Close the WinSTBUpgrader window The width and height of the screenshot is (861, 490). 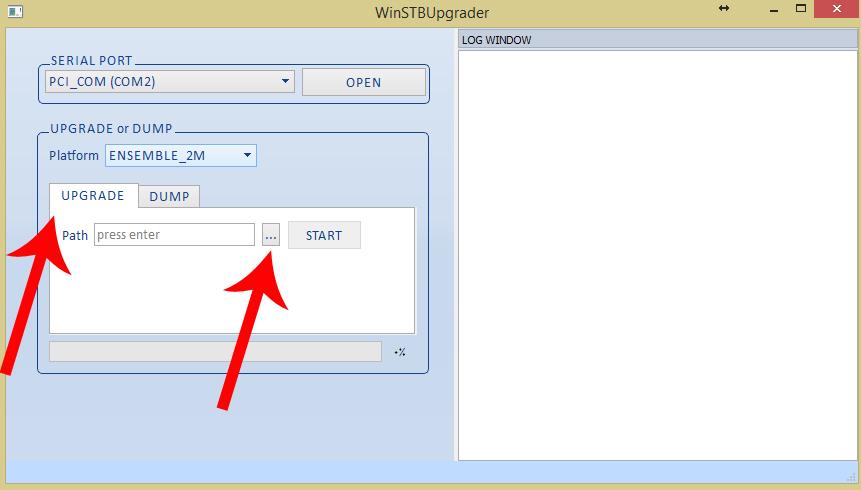click(836, 9)
